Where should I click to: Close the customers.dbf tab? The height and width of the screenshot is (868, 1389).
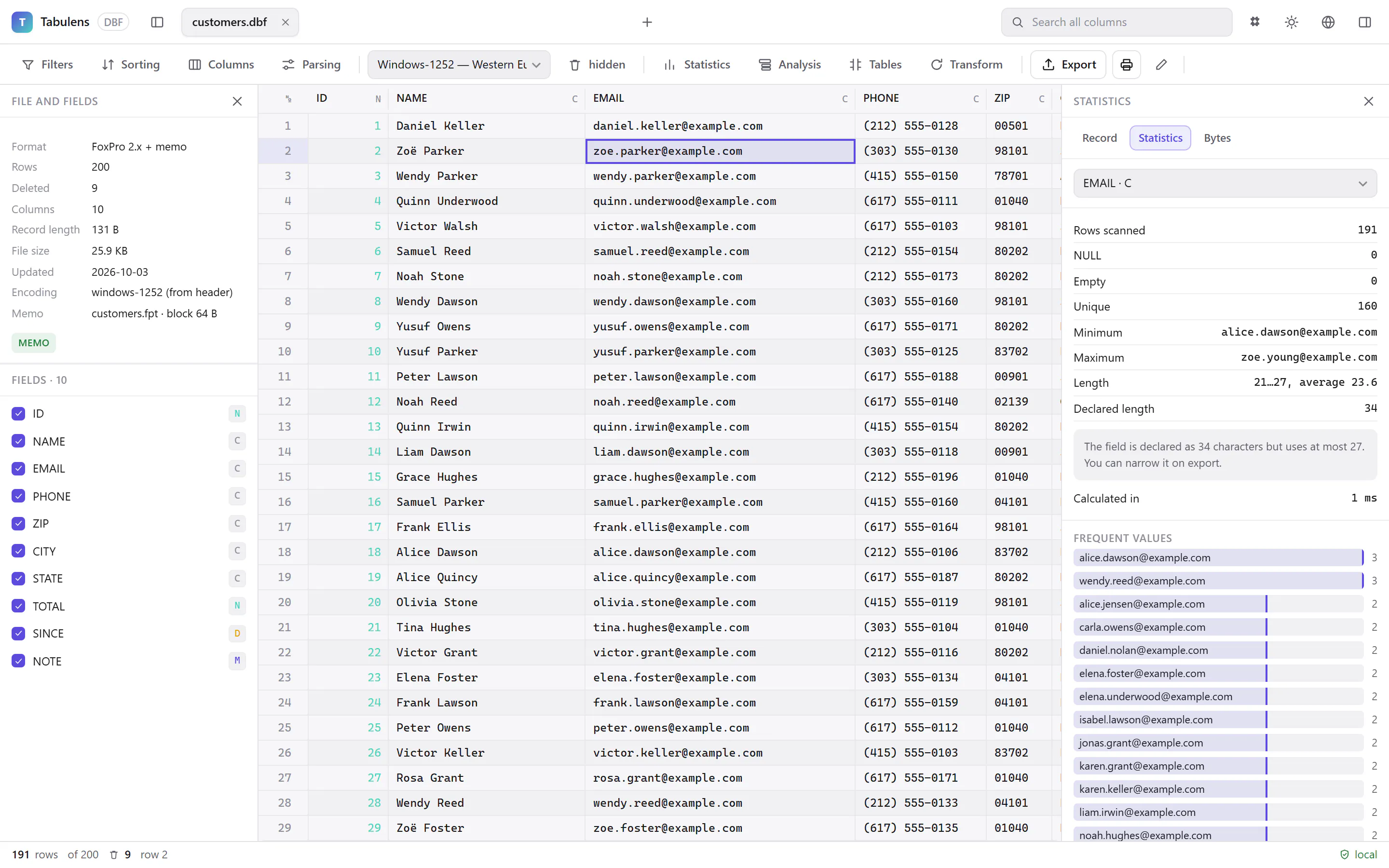(285, 22)
